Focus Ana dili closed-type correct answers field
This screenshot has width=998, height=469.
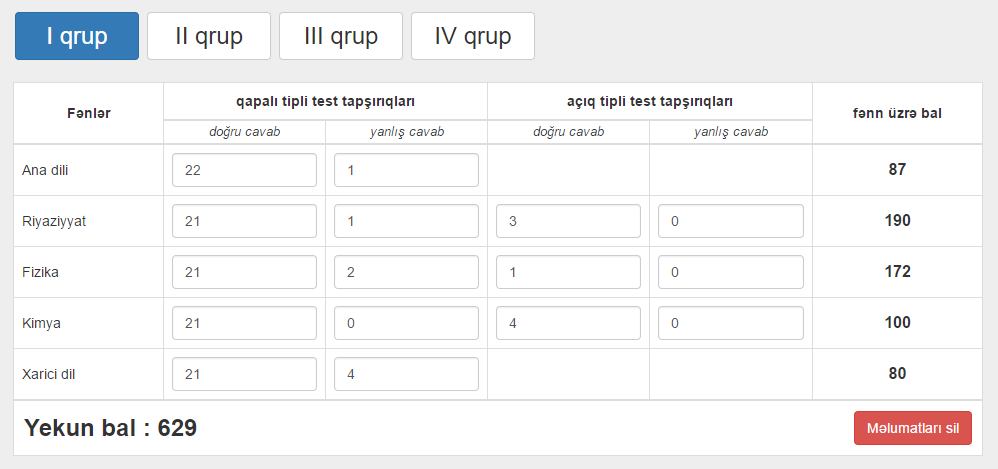(x=244, y=170)
